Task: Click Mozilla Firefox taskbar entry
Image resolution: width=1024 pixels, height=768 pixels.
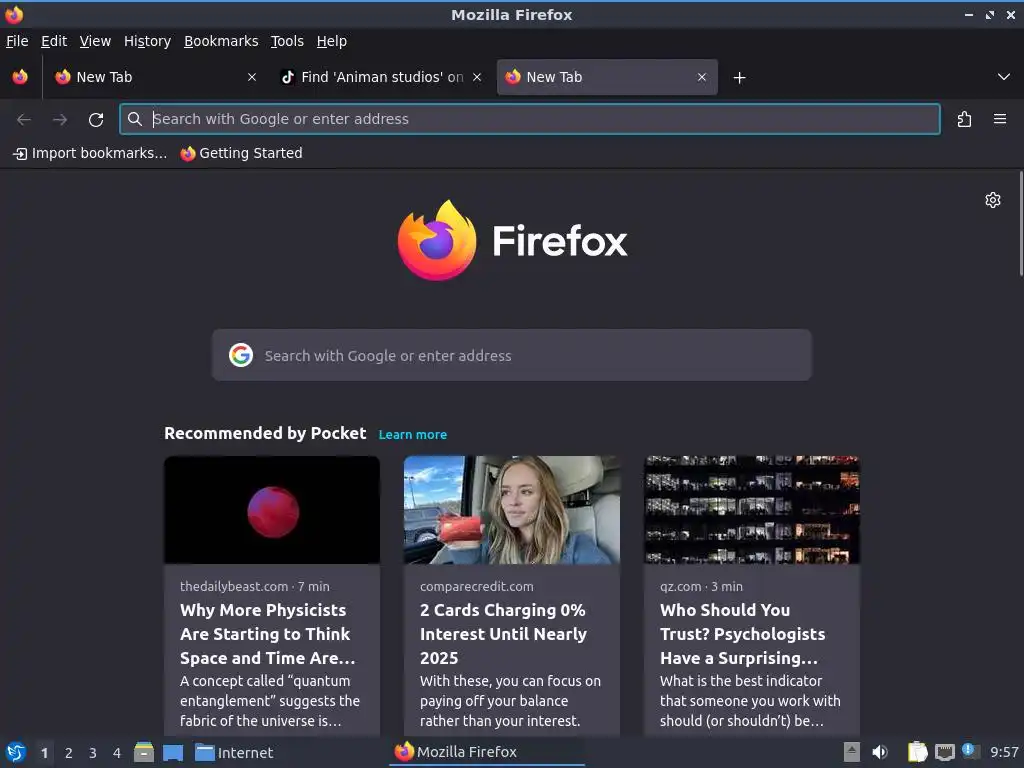Action: [487, 752]
